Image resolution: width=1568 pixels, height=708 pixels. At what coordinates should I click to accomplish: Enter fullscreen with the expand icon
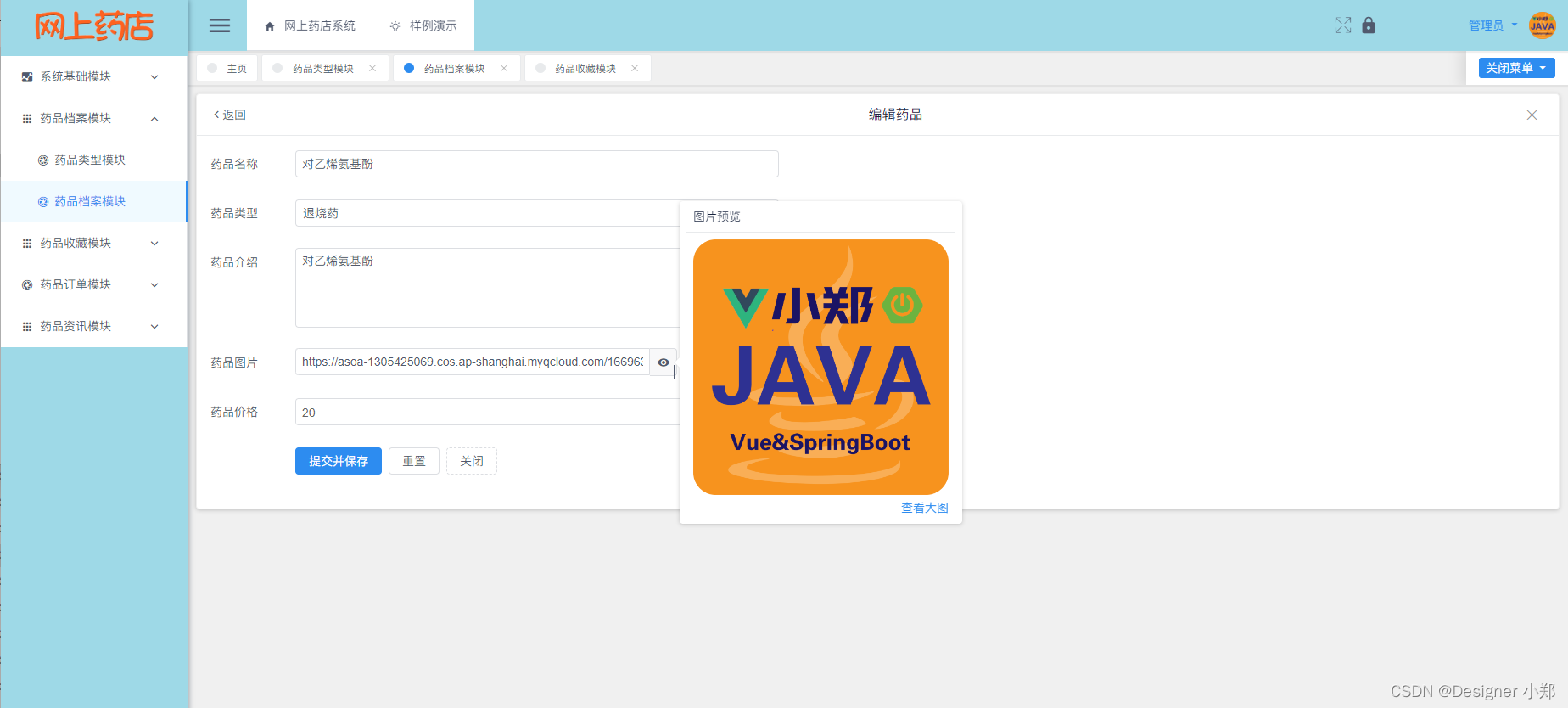coord(1343,25)
